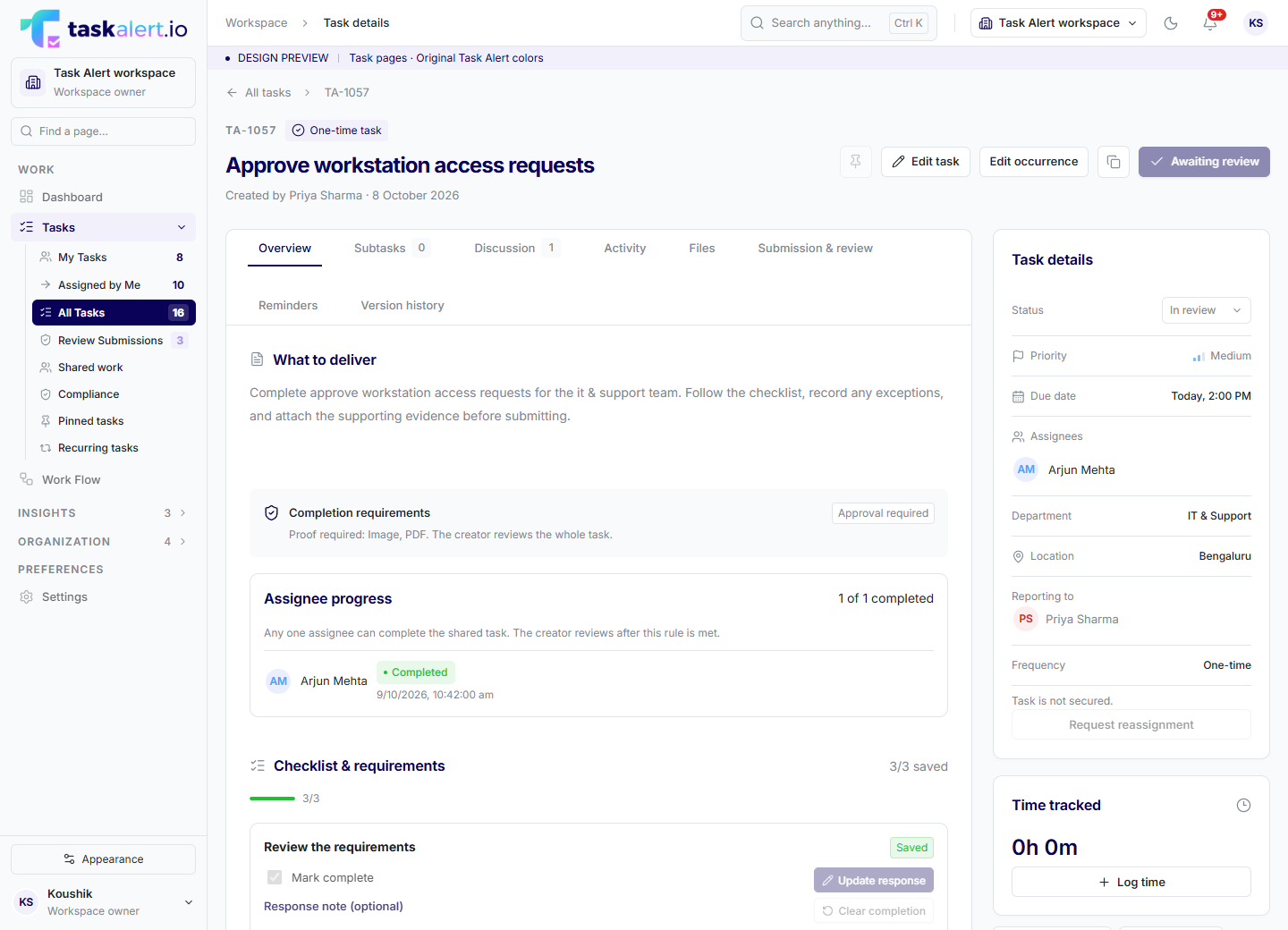Switch to the Discussion tab
This screenshot has width=1288, height=930.
[x=516, y=249]
